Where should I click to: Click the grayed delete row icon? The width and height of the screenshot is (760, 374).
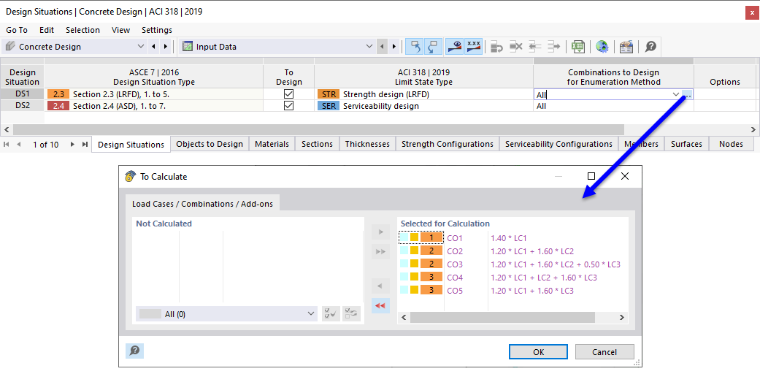tap(516, 47)
